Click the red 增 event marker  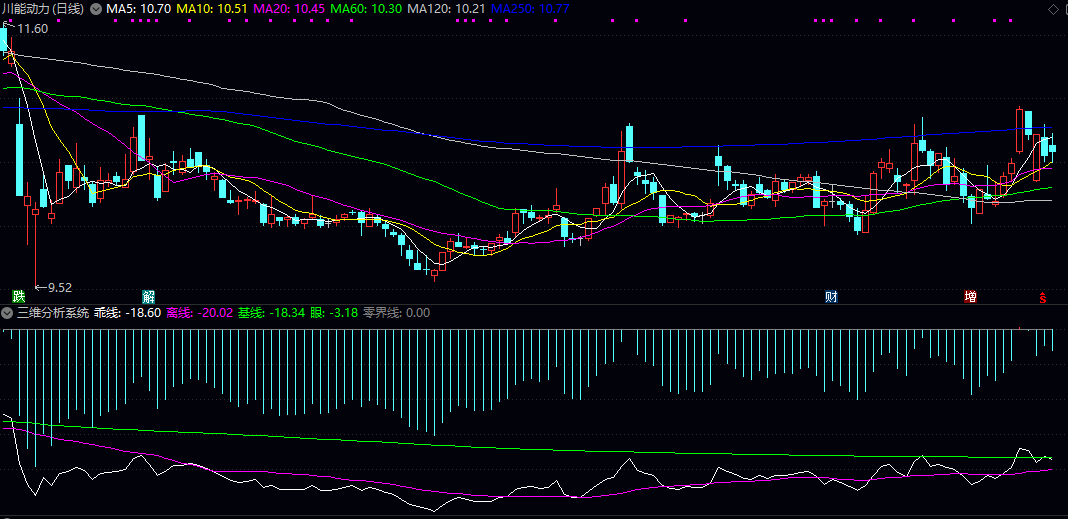pyautogui.click(x=970, y=296)
